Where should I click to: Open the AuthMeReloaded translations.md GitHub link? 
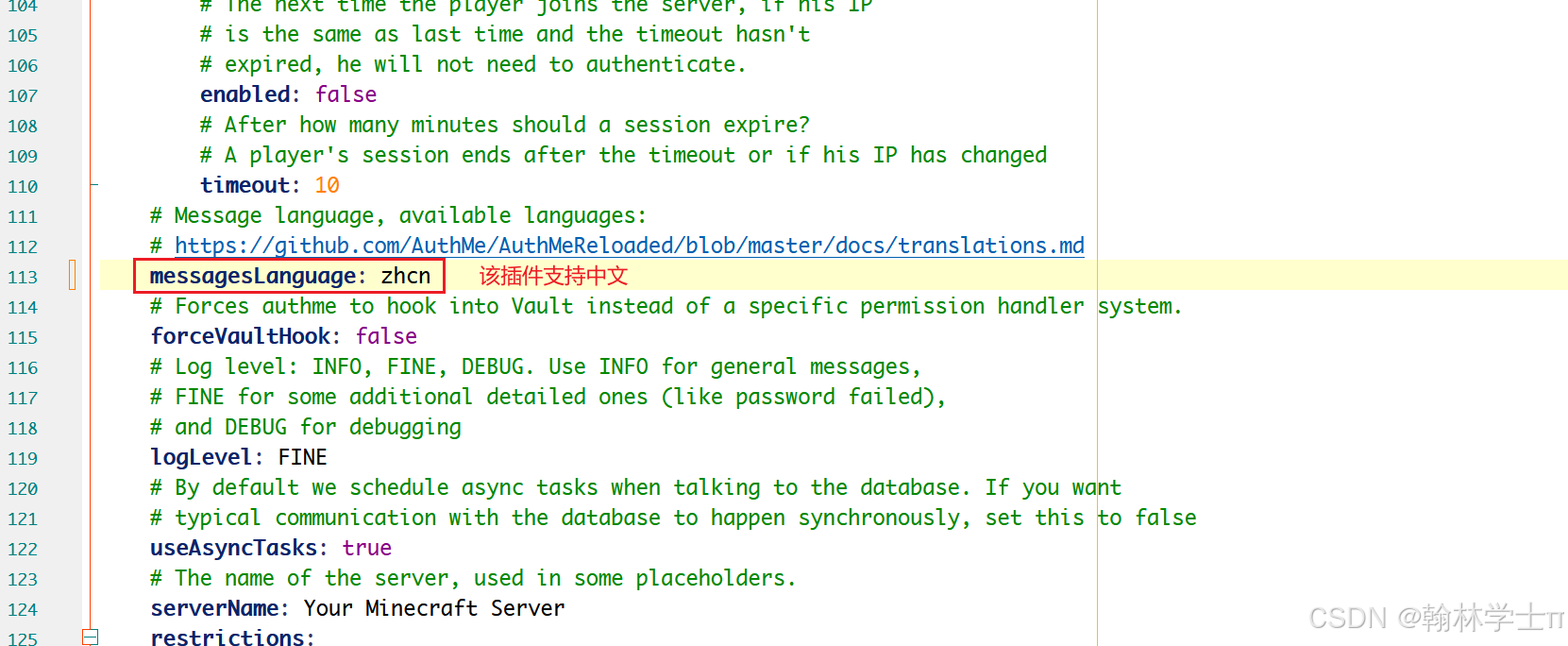tap(629, 246)
